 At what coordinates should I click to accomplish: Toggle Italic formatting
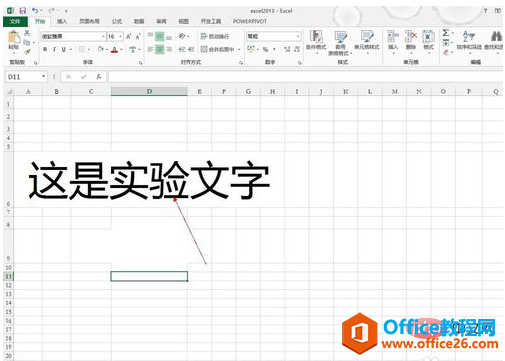tap(54, 49)
